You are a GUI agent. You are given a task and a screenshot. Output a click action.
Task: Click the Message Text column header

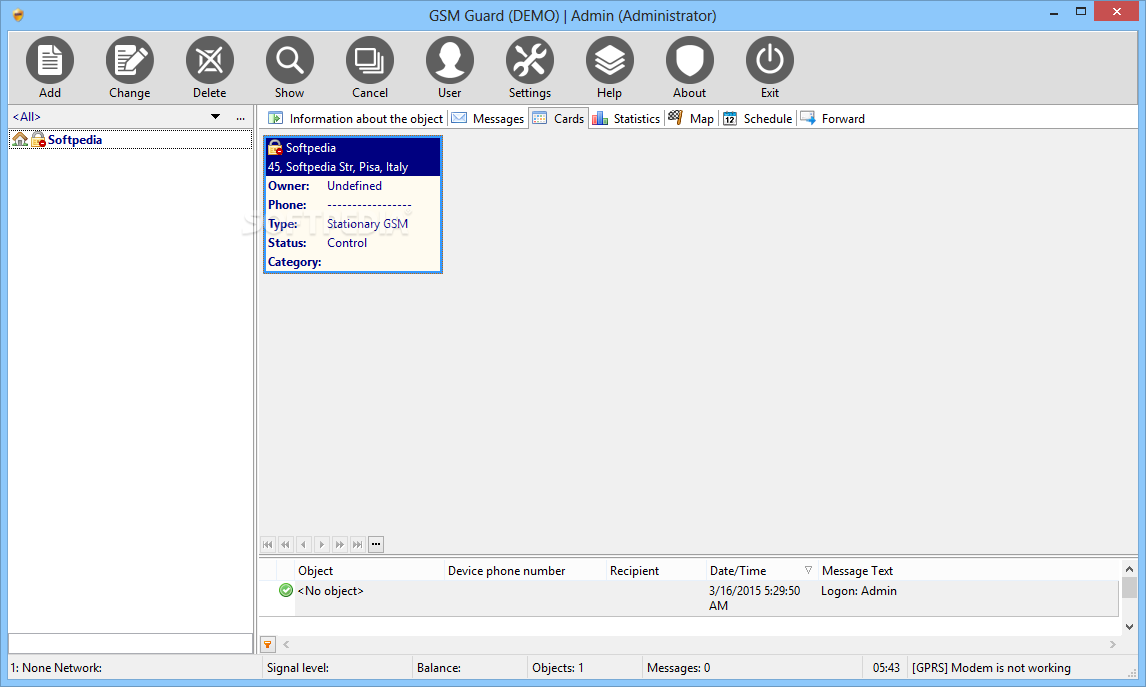click(968, 571)
